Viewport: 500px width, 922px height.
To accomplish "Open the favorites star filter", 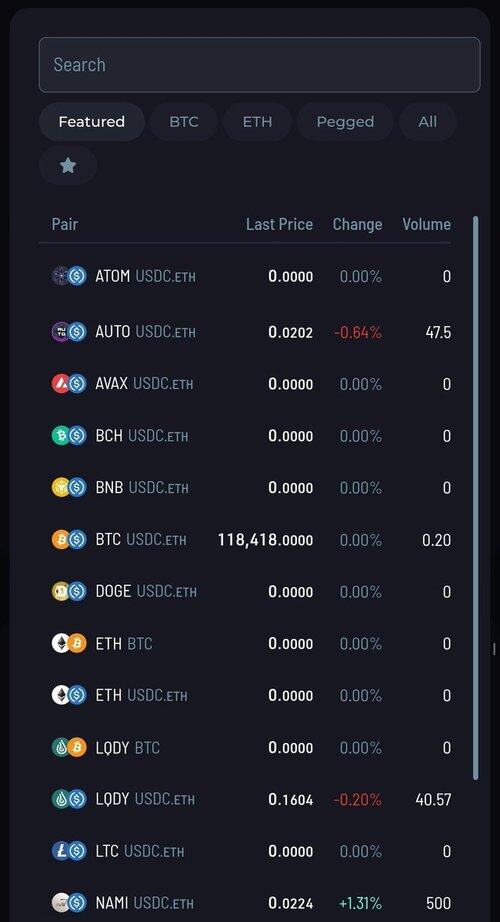I will (68, 166).
